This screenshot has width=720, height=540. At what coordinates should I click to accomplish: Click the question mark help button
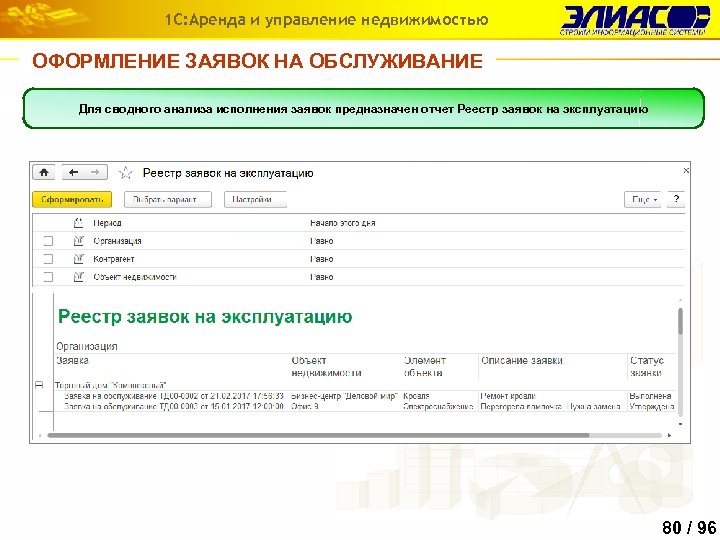point(676,199)
